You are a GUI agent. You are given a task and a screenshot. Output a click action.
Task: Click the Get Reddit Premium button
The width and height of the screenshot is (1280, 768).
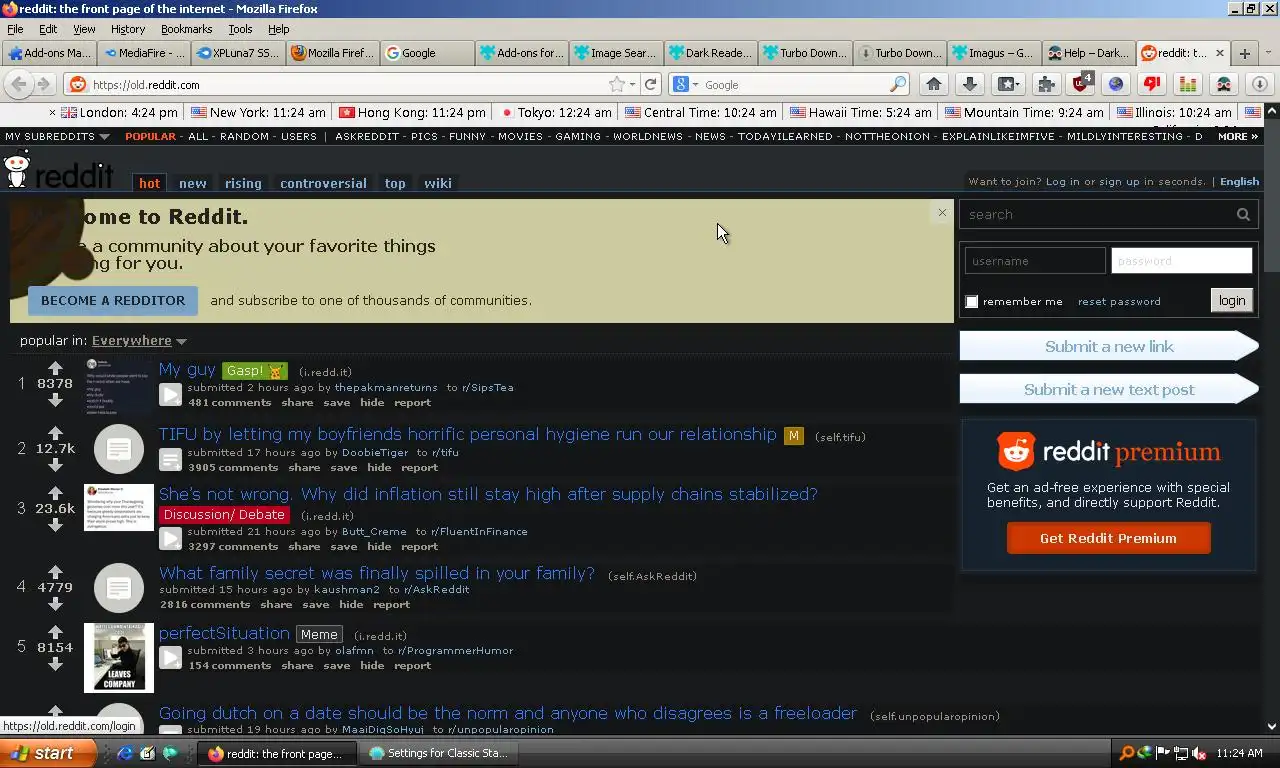1108,538
